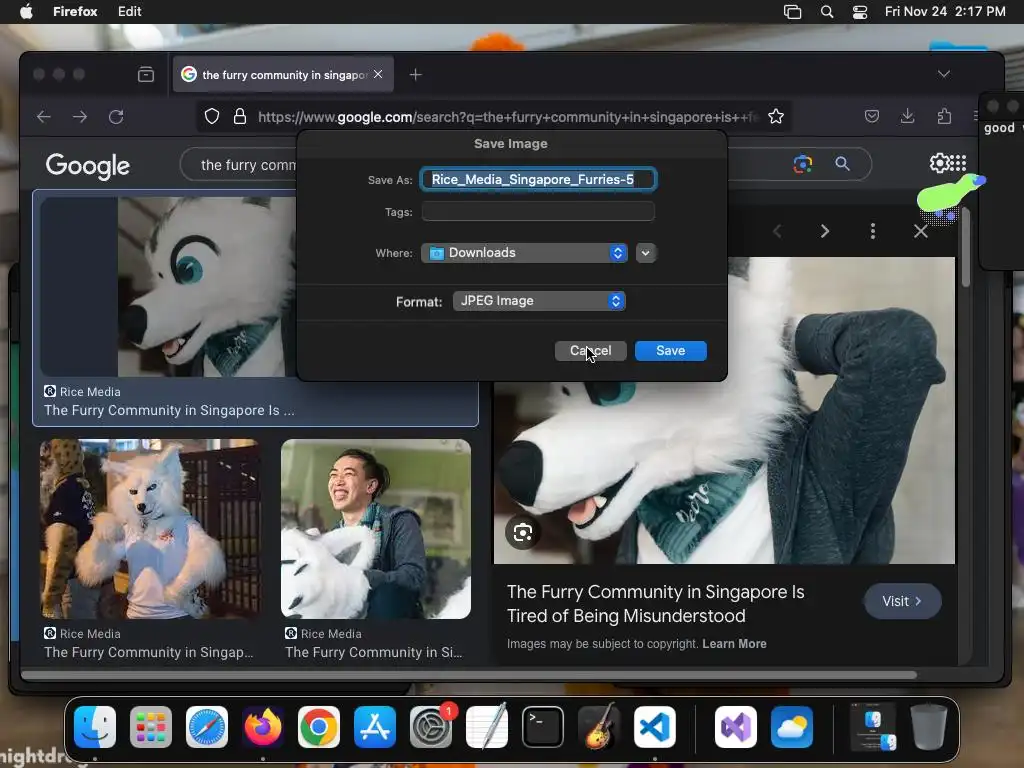Open Firefox View tab icon
This screenshot has height=768, width=1024.
(146, 74)
